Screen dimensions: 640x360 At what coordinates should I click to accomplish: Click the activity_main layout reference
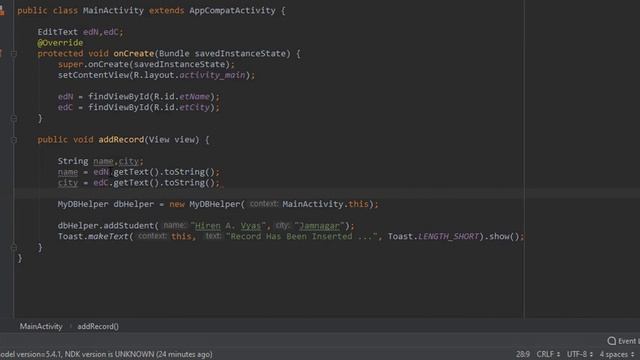(212, 75)
